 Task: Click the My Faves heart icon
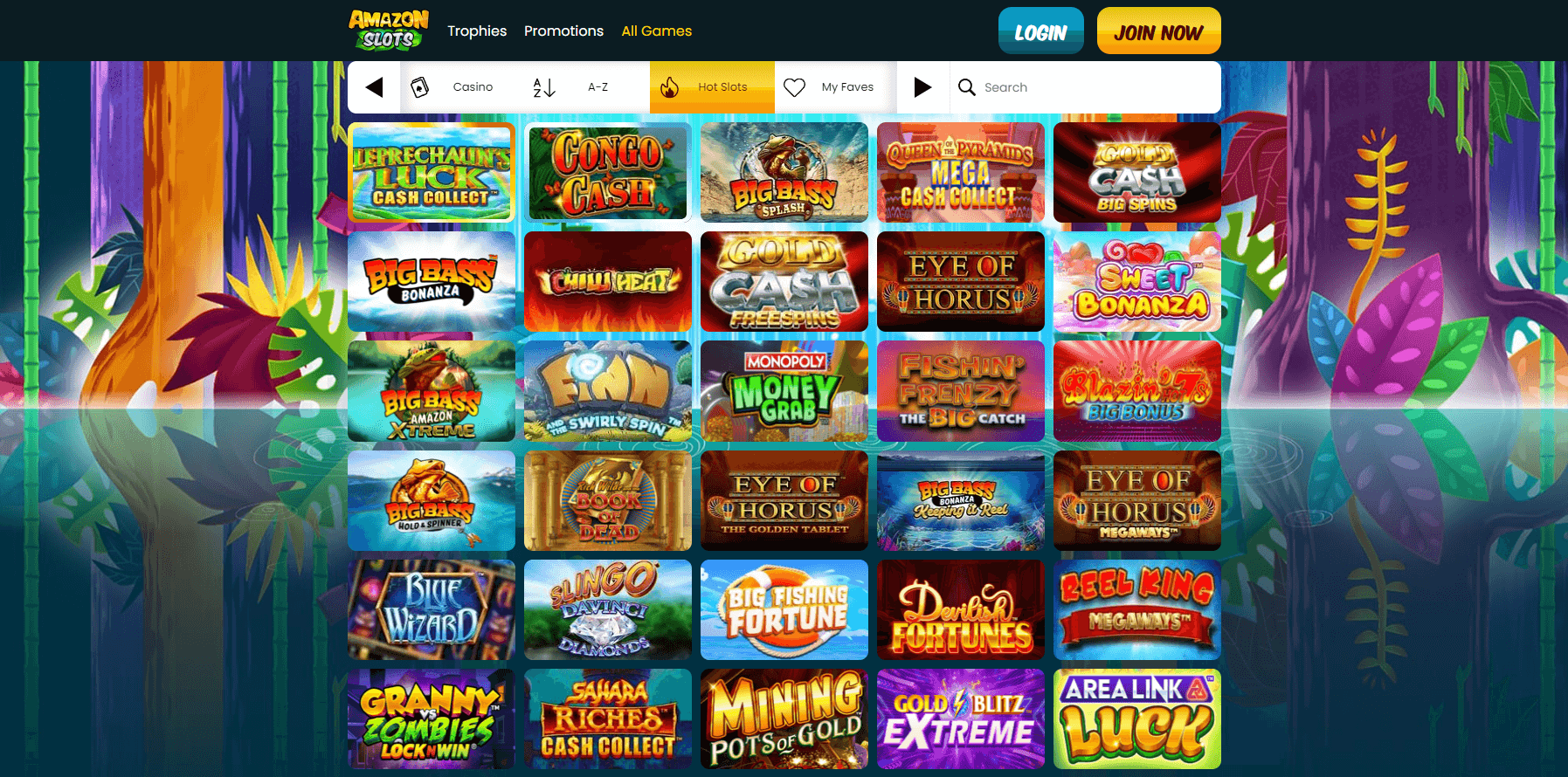click(794, 87)
